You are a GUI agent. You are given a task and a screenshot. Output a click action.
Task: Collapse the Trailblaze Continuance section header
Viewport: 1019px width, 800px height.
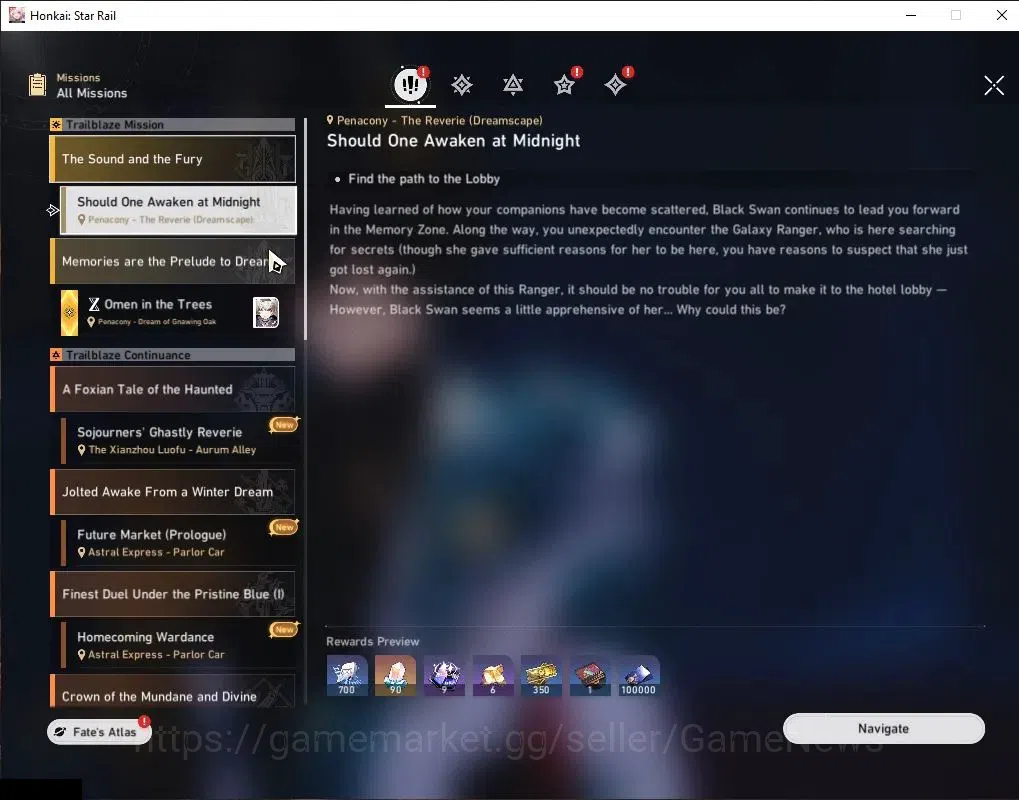tap(173, 355)
